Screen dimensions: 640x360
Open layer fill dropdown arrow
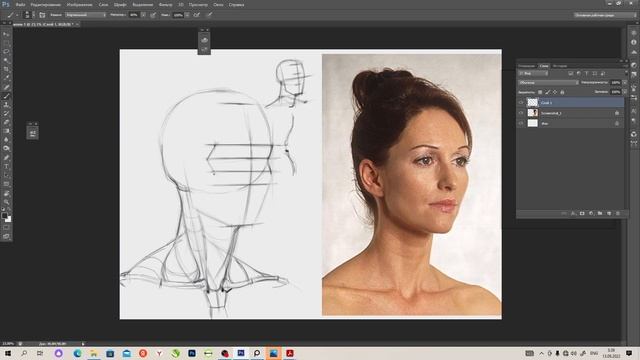point(624,92)
